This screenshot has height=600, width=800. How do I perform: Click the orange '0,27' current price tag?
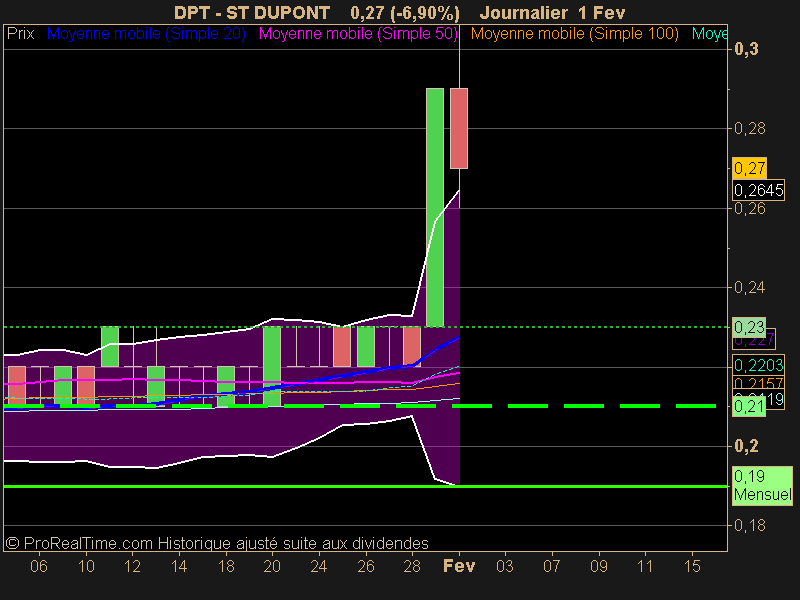coord(749,168)
